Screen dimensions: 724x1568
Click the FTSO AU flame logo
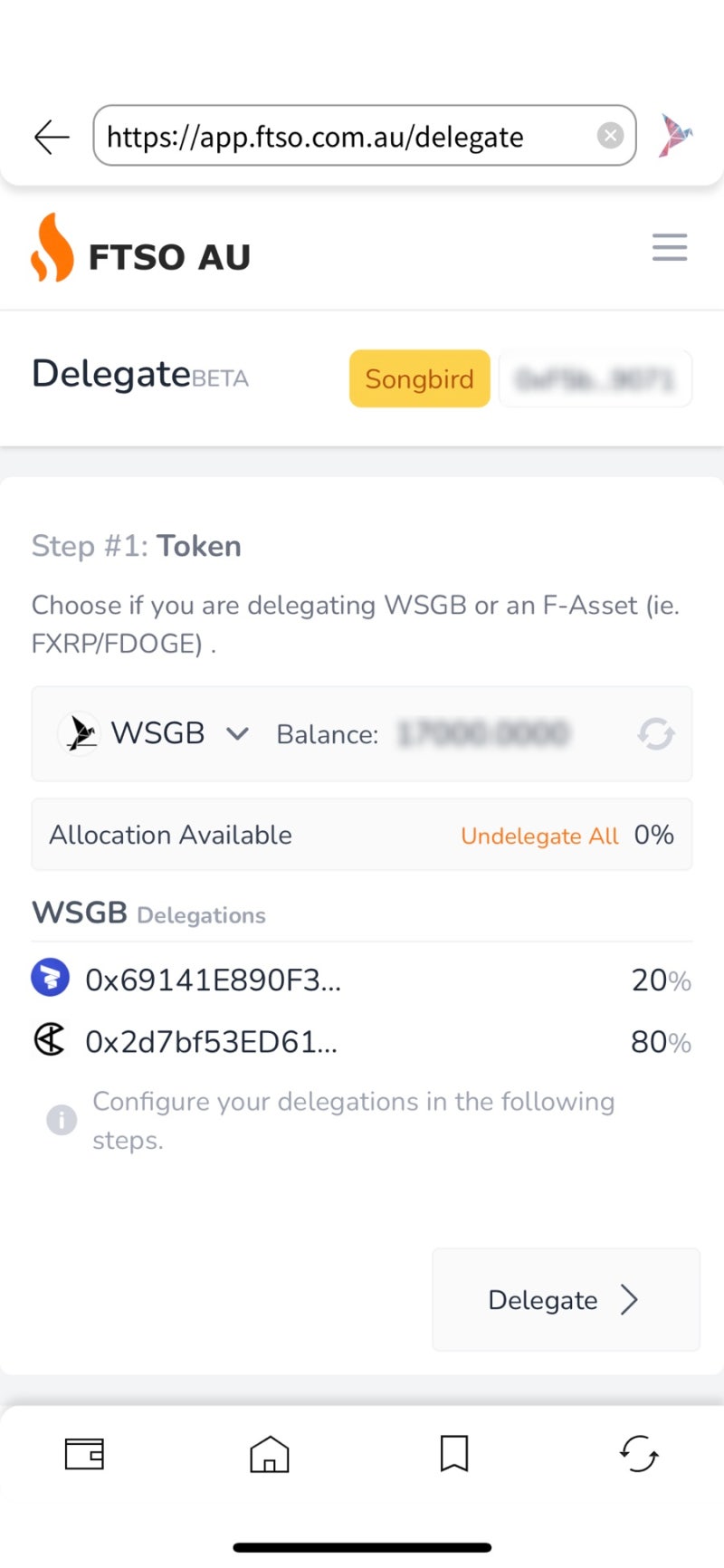52,248
